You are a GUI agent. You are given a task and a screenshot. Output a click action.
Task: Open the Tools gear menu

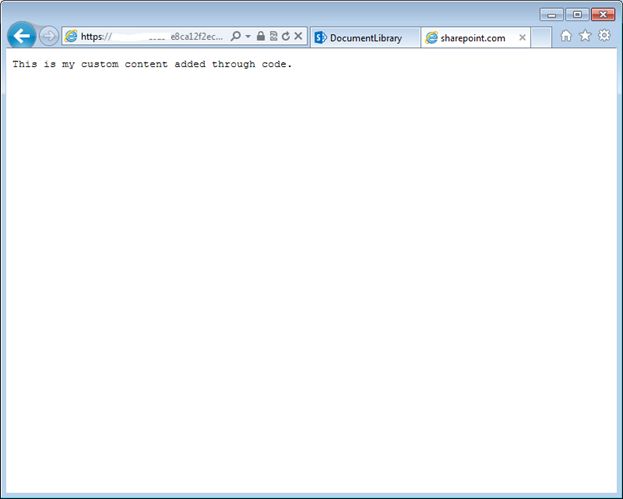click(x=604, y=35)
